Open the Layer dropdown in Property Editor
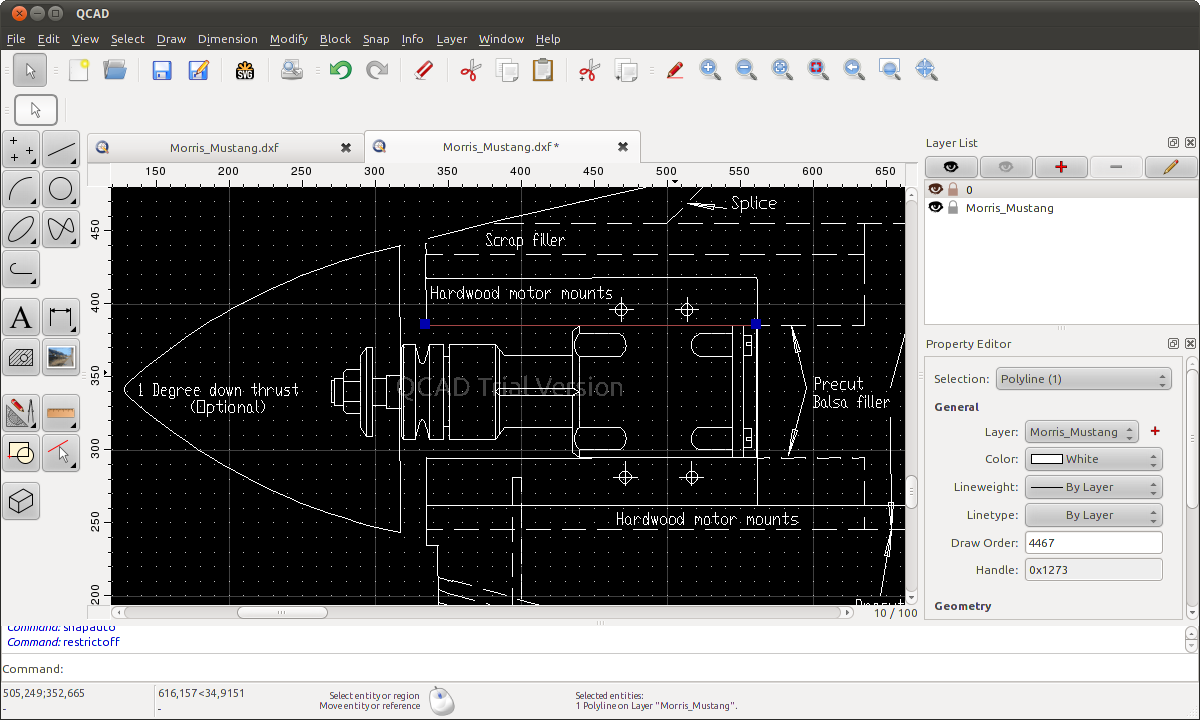This screenshot has height=720, width=1200. click(x=1082, y=432)
